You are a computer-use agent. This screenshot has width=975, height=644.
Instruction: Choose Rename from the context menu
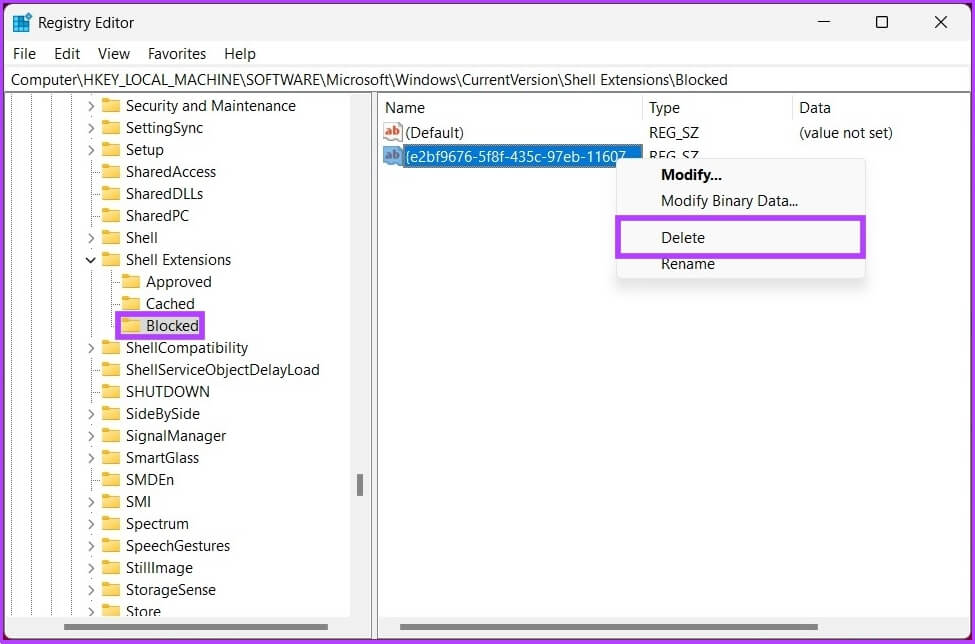coord(740,264)
